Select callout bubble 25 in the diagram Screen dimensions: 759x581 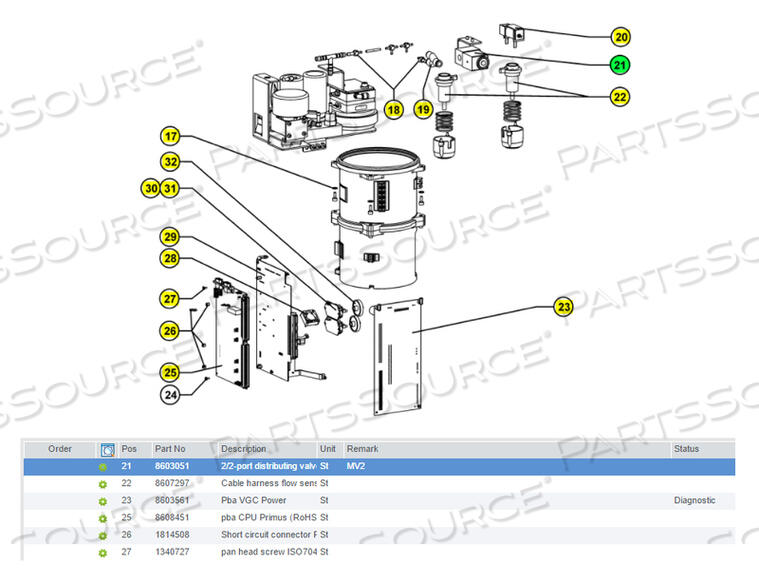point(171,372)
